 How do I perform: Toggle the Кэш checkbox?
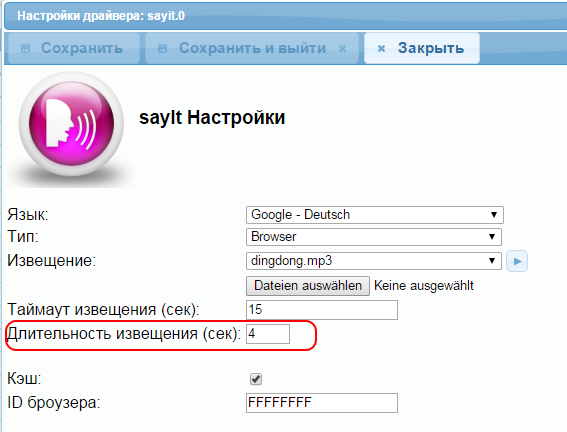tap(256, 379)
